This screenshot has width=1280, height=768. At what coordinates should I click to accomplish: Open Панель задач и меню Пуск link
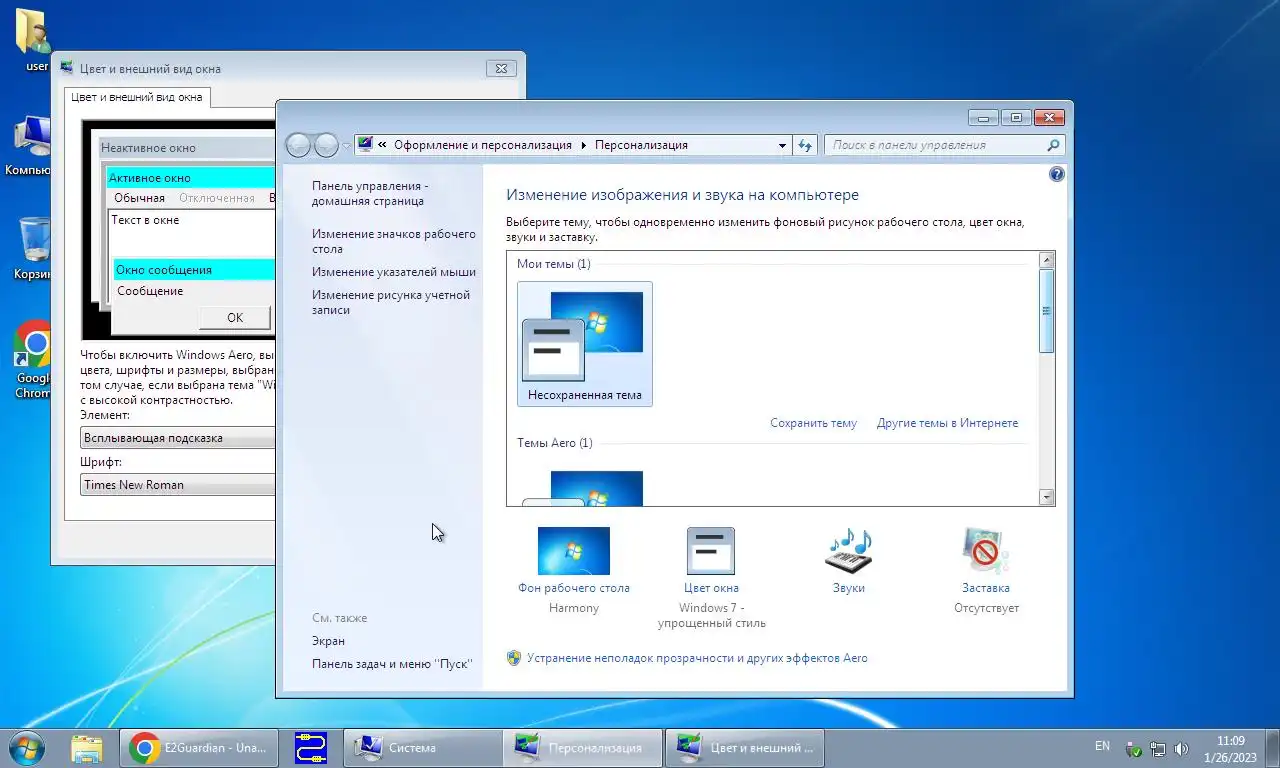pos(392,664)
